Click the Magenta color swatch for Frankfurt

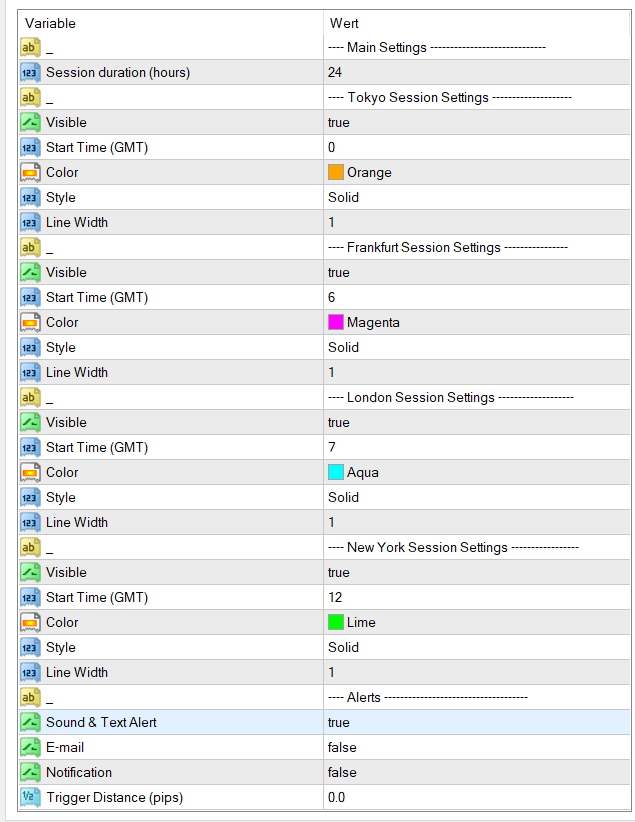pyautogui.click(x=336, y=322)
